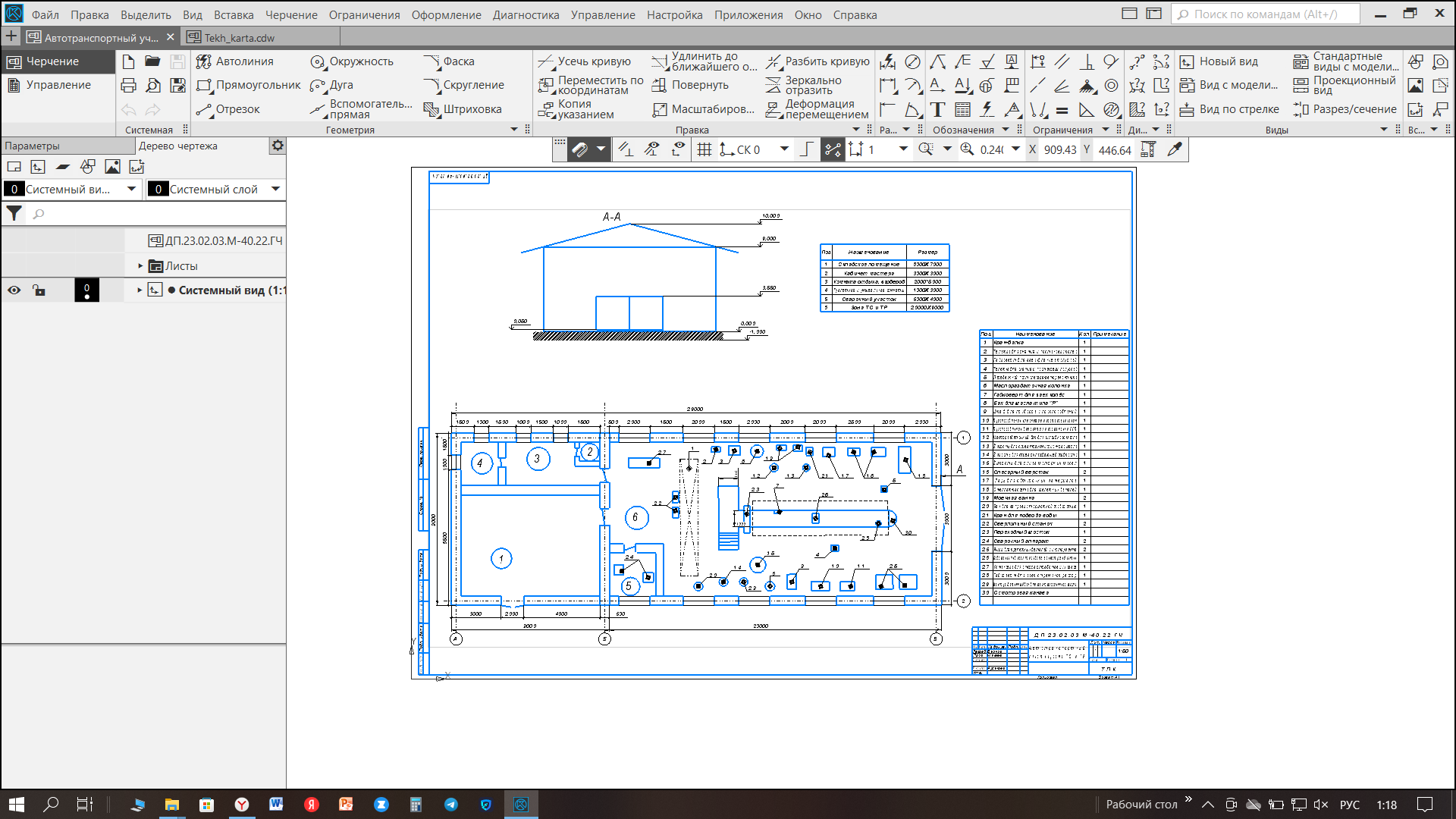Open the Системный слой layer dropdown
Viewport: 1456px width, 819px height.
click(276, 189)
